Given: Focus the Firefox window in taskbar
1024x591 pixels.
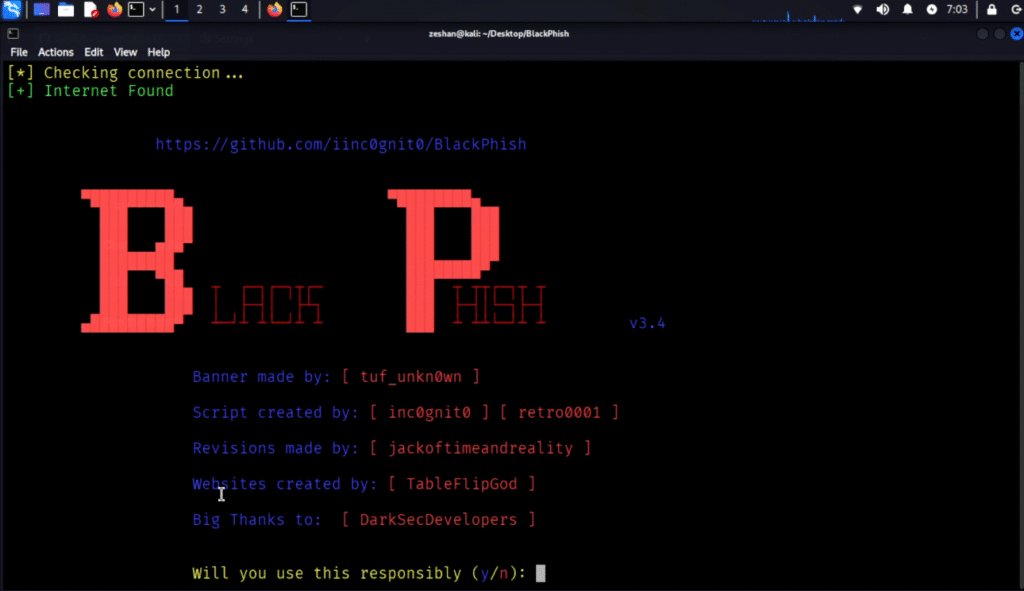Looking at the screenshot, I should coord(275,9).
